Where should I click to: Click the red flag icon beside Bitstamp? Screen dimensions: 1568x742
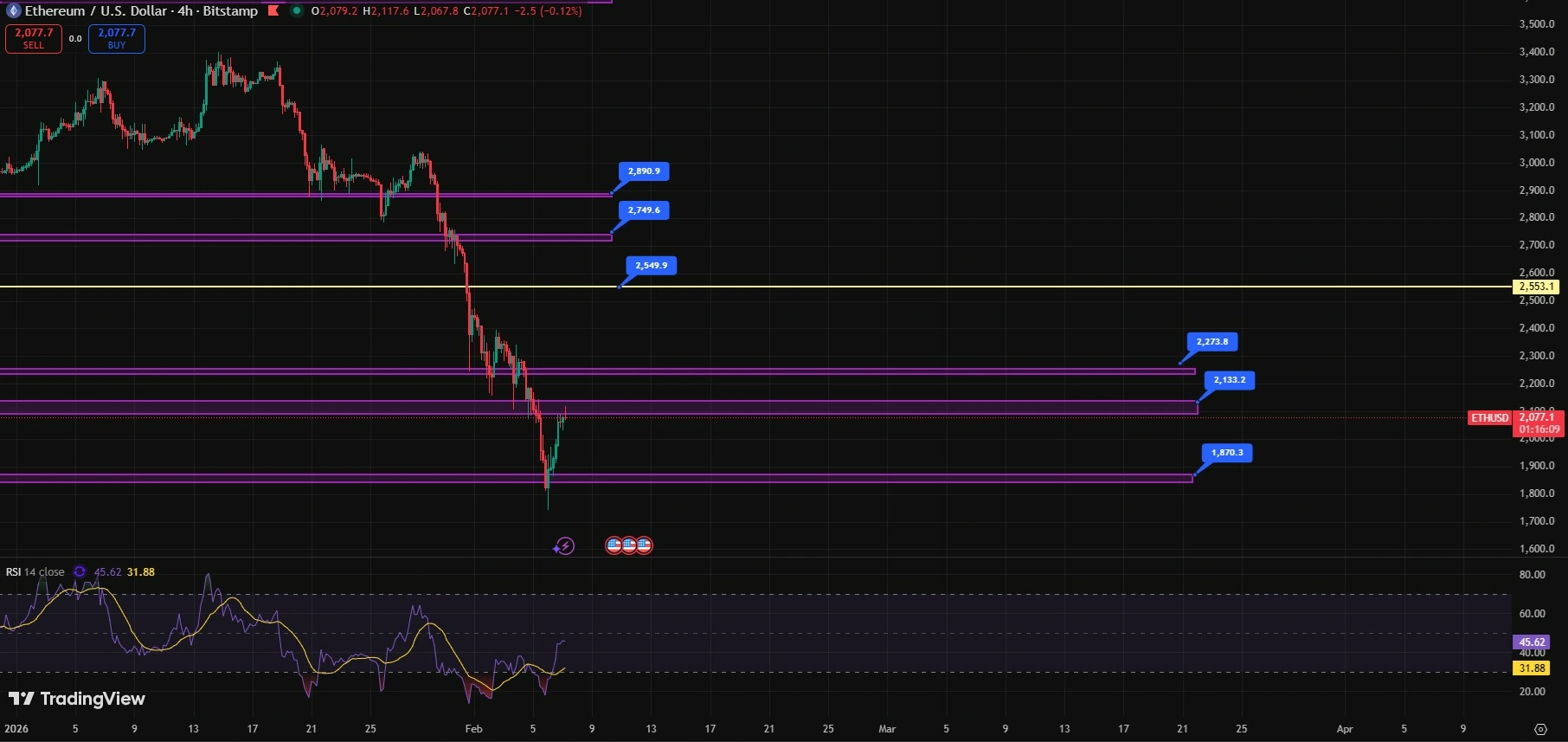coord(273,11)
